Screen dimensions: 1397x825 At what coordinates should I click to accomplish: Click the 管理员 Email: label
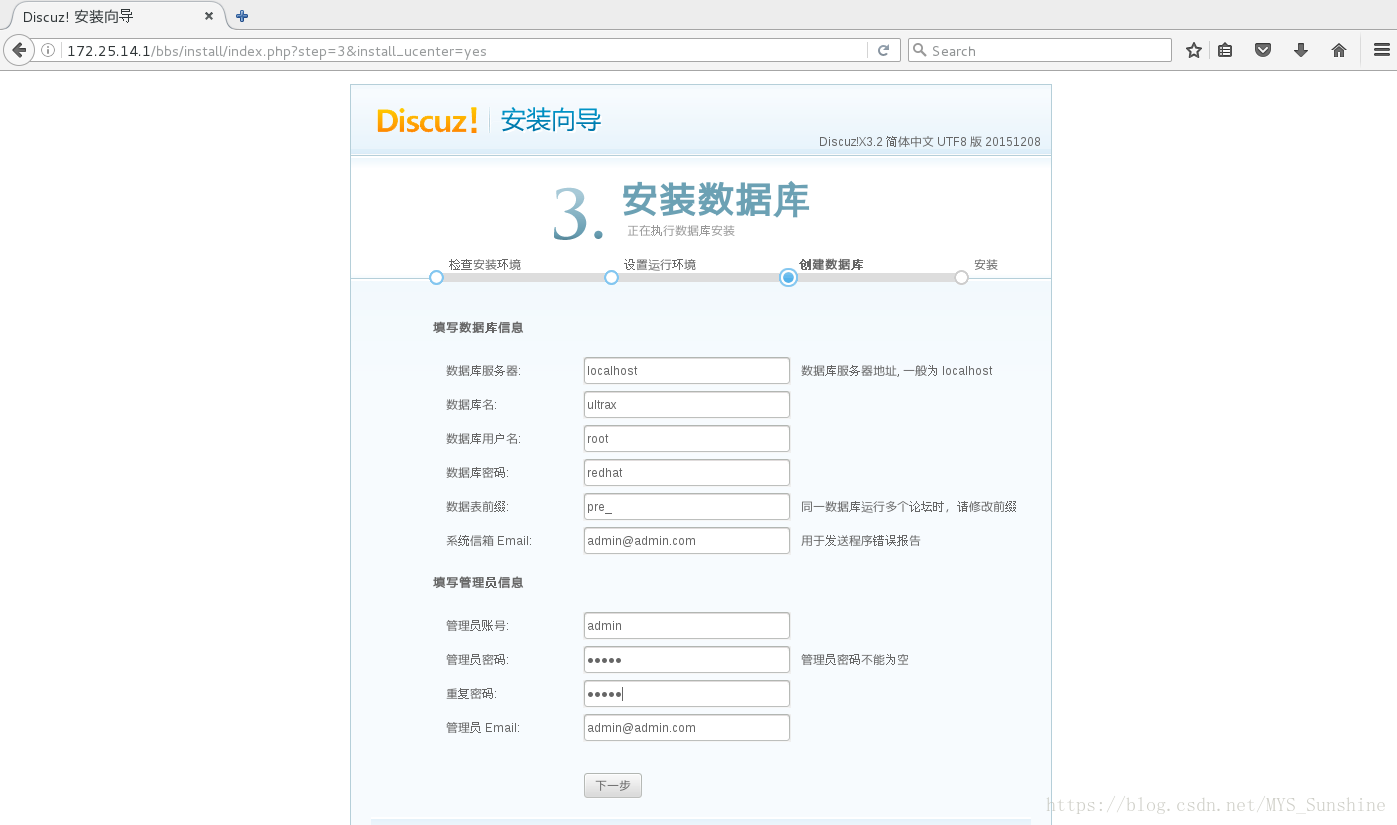[x=483, y=727]
